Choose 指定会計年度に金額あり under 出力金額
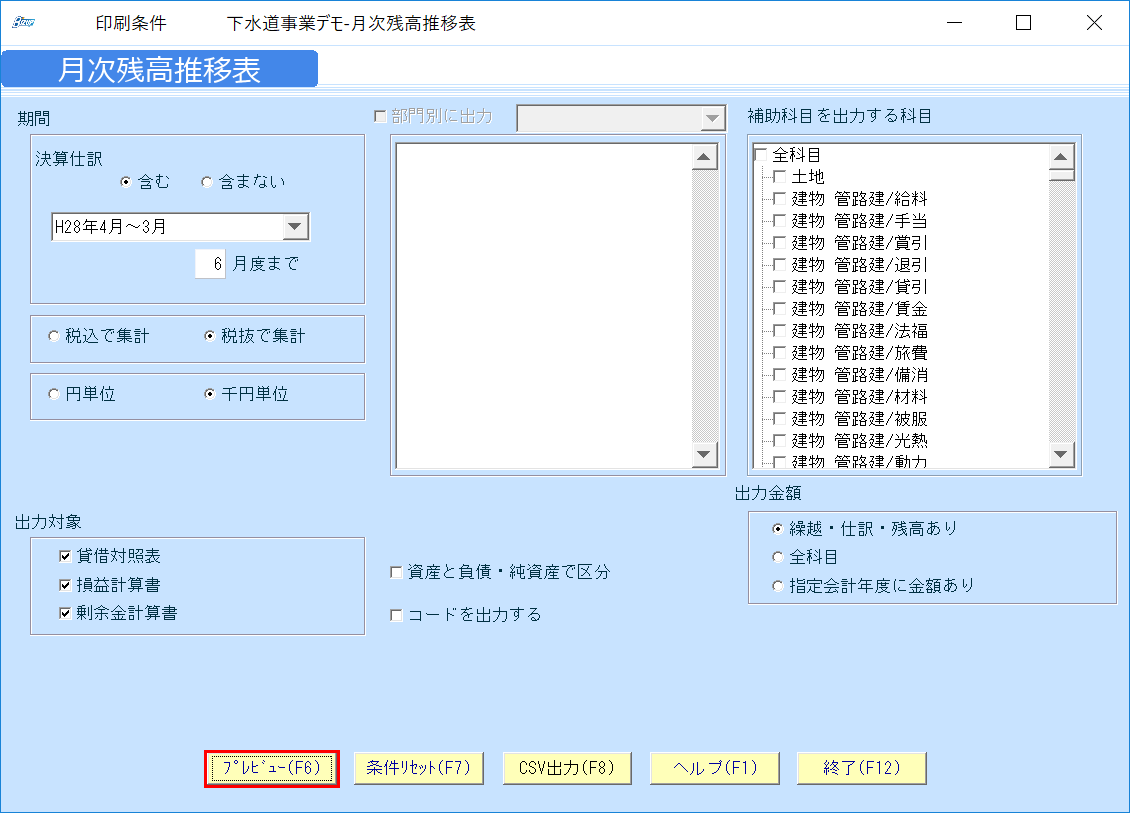This screenshot has height=813, width=1130. pyautogui.click(x=778, y=586)
